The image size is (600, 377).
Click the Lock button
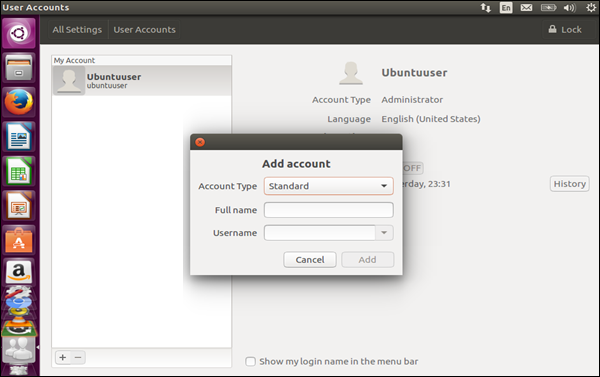click(x=565, y=29)
